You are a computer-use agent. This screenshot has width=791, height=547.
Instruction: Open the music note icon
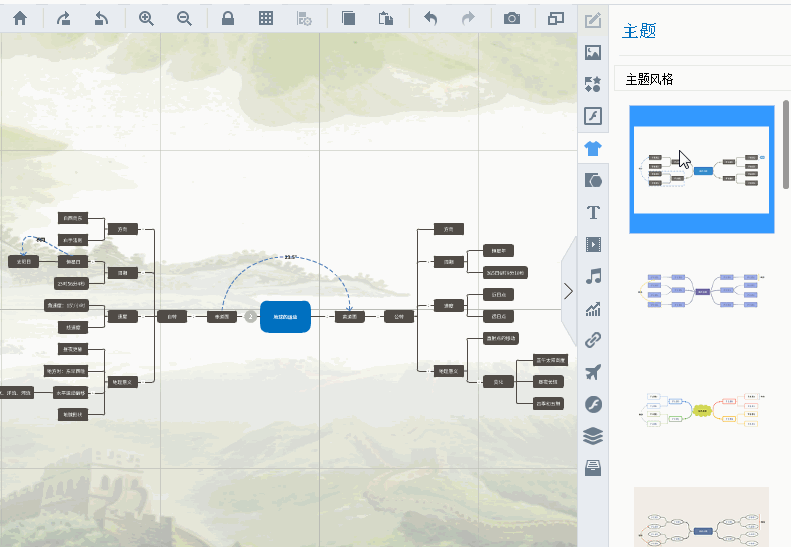pyautogui.click(x=593, y=276)
